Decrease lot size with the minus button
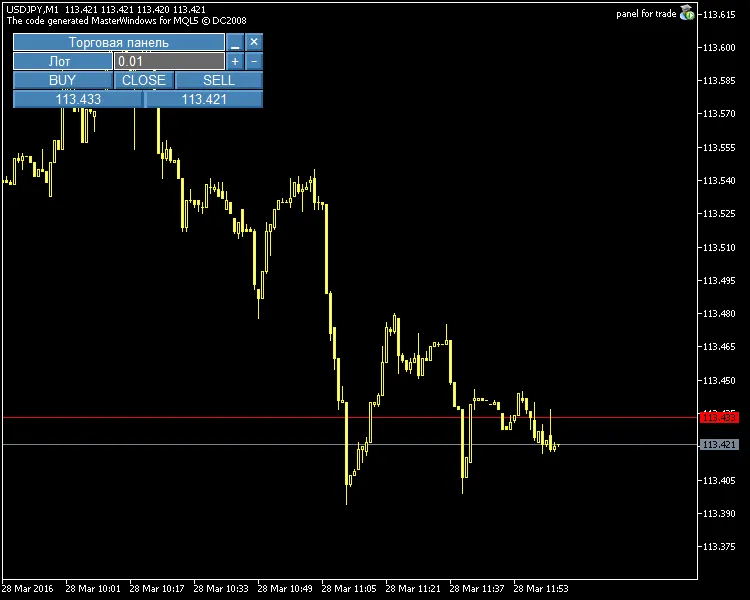 point(254,61)
